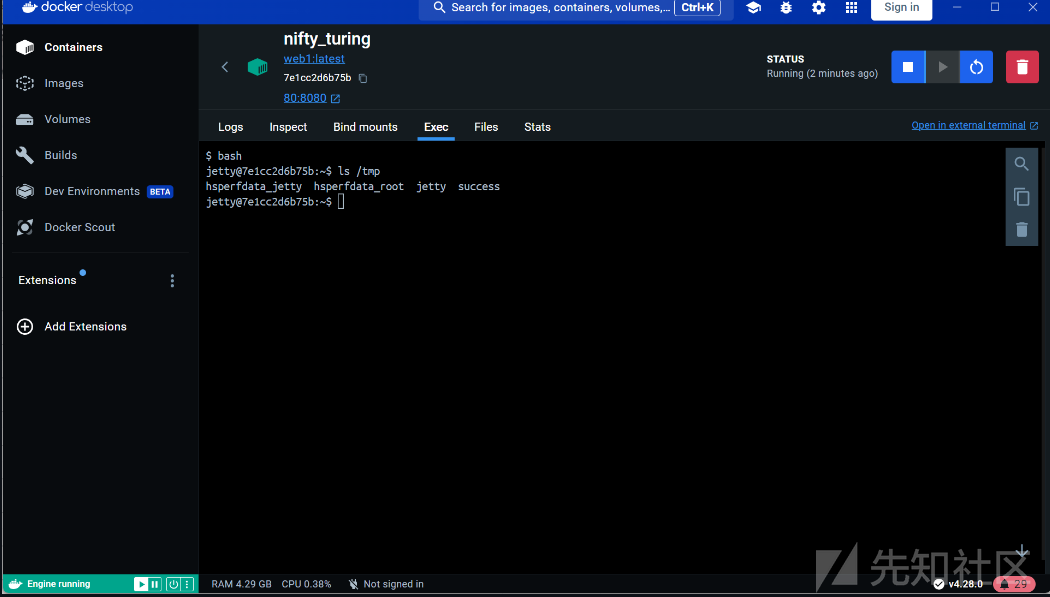Click the nifty_turing container name heading
This screenshot has width=1050, height=597.
point(327,39)
